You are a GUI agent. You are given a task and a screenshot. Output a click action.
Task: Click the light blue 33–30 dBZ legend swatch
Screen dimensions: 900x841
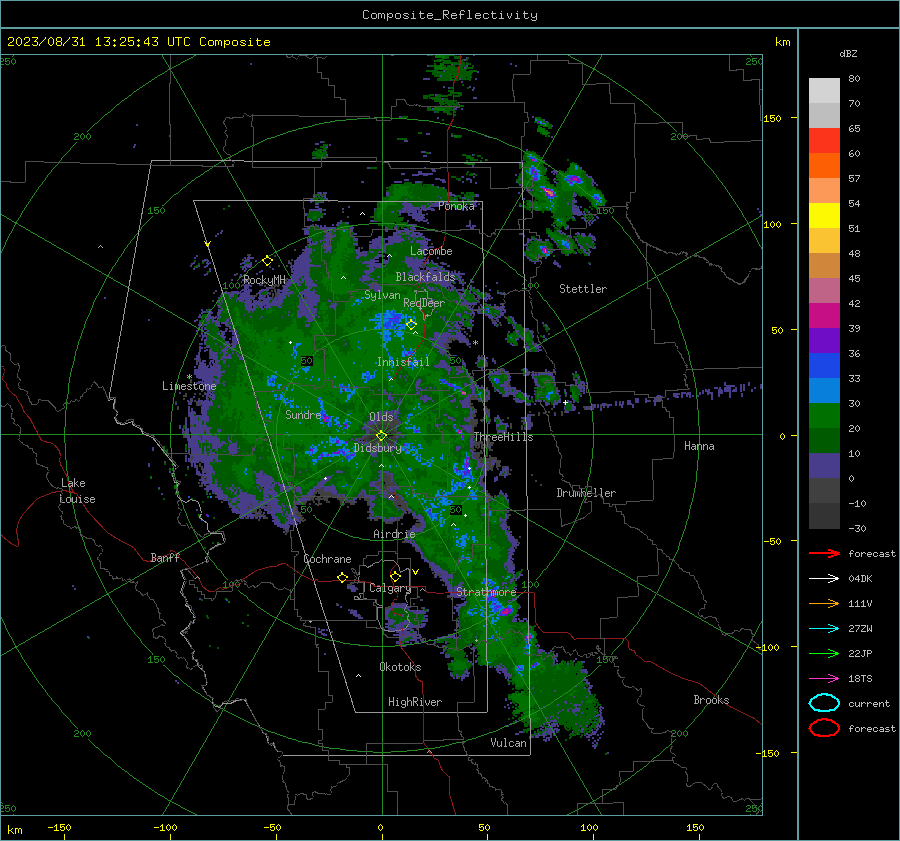pyautogui.click(x=824, y=390)
